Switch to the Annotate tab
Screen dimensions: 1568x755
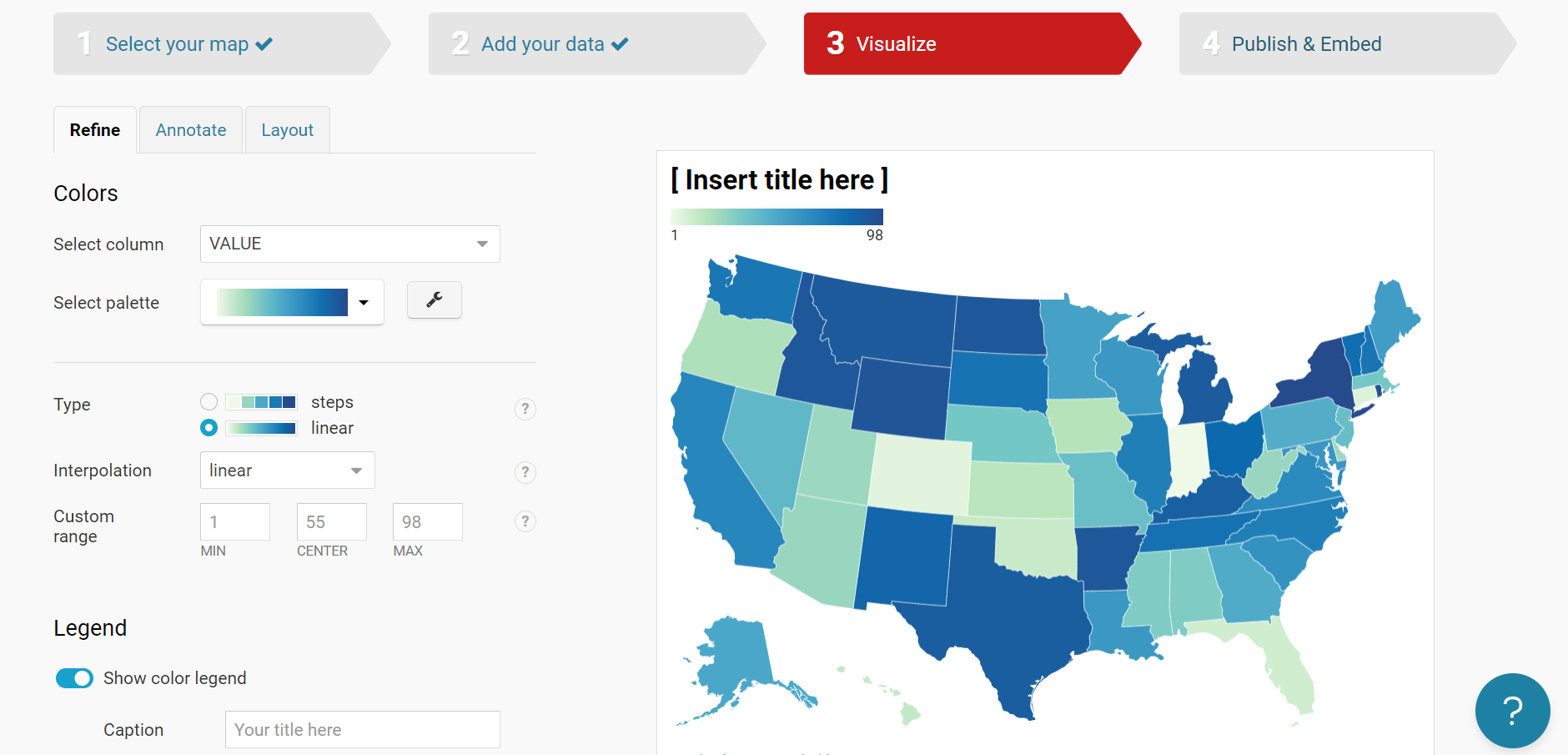point(191,130)
